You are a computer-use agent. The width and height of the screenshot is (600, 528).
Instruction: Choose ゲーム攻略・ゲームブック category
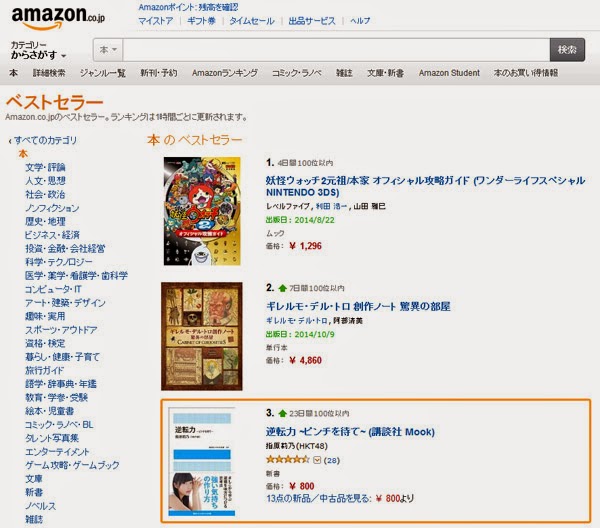click(x=72, y=465)
